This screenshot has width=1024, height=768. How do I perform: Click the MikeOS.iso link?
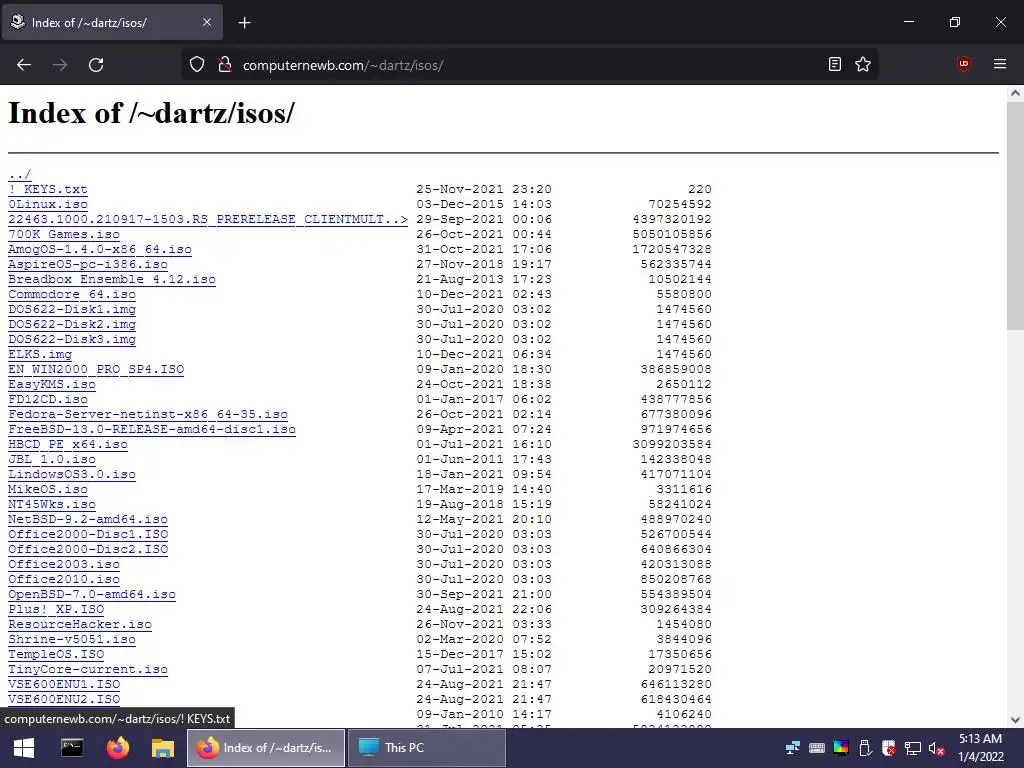tap(48, 490)
